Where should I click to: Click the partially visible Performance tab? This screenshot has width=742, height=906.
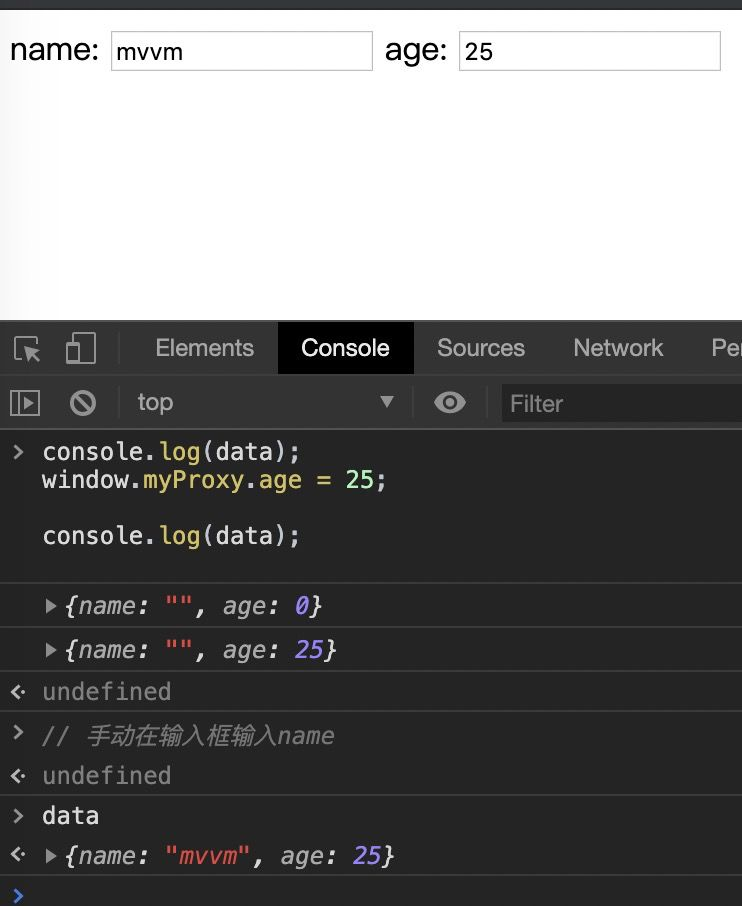click(725, 348)
